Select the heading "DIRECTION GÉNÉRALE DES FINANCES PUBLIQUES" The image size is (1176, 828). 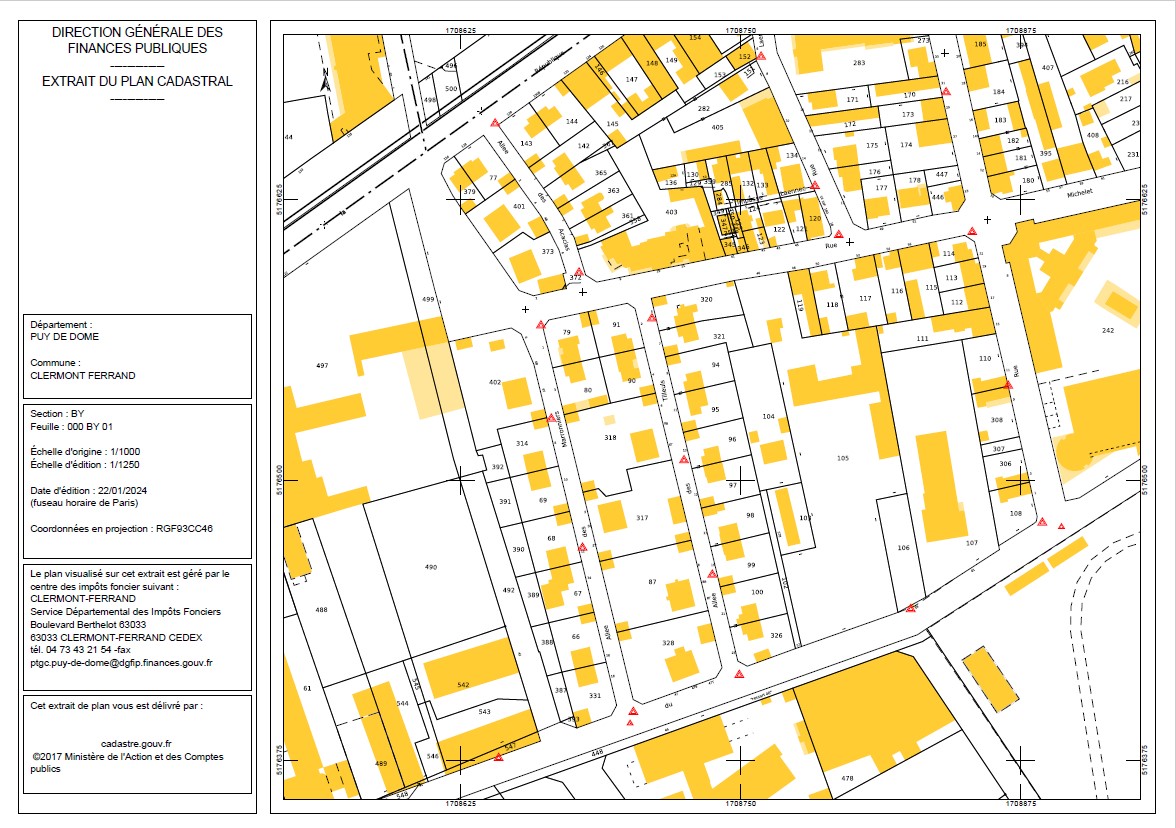[137, 40]
